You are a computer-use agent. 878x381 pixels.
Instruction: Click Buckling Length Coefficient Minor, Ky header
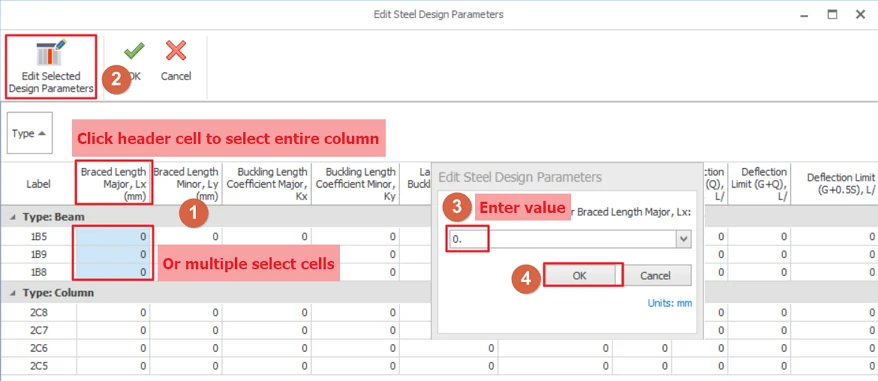(356, 184)
